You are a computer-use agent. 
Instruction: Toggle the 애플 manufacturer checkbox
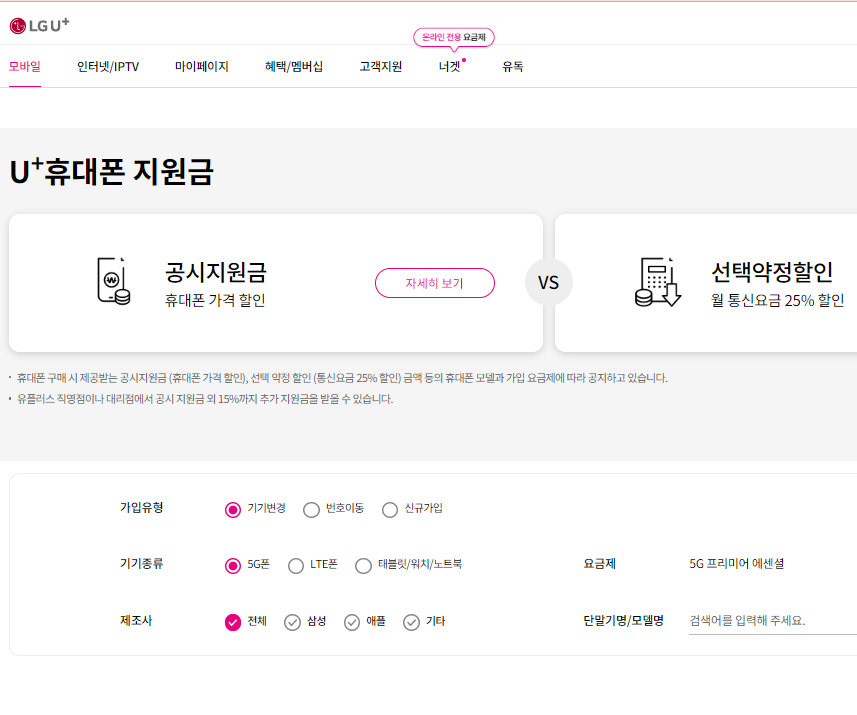pyautogui.click(x=351, y=622)
